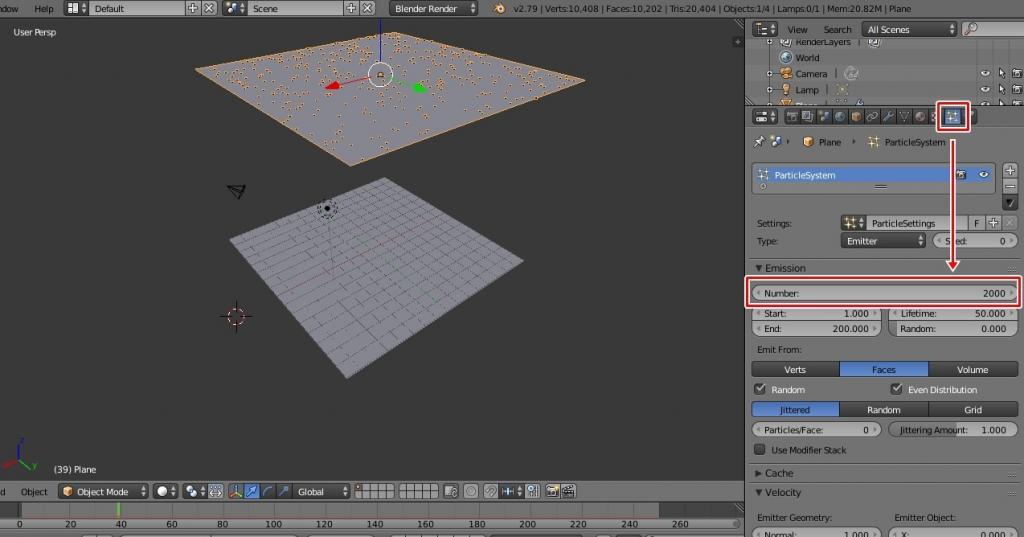Open the Material properties sphere tab

920,117
